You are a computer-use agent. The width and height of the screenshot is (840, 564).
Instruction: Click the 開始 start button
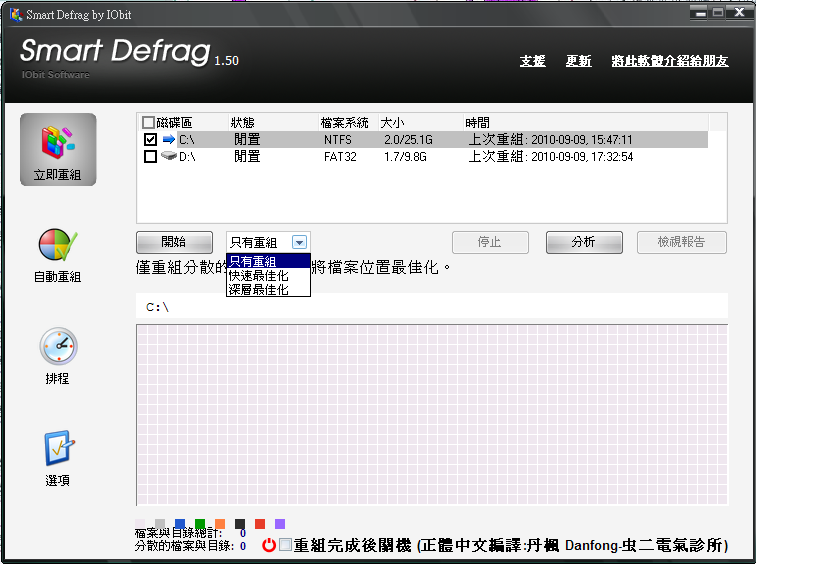[174, 242]
